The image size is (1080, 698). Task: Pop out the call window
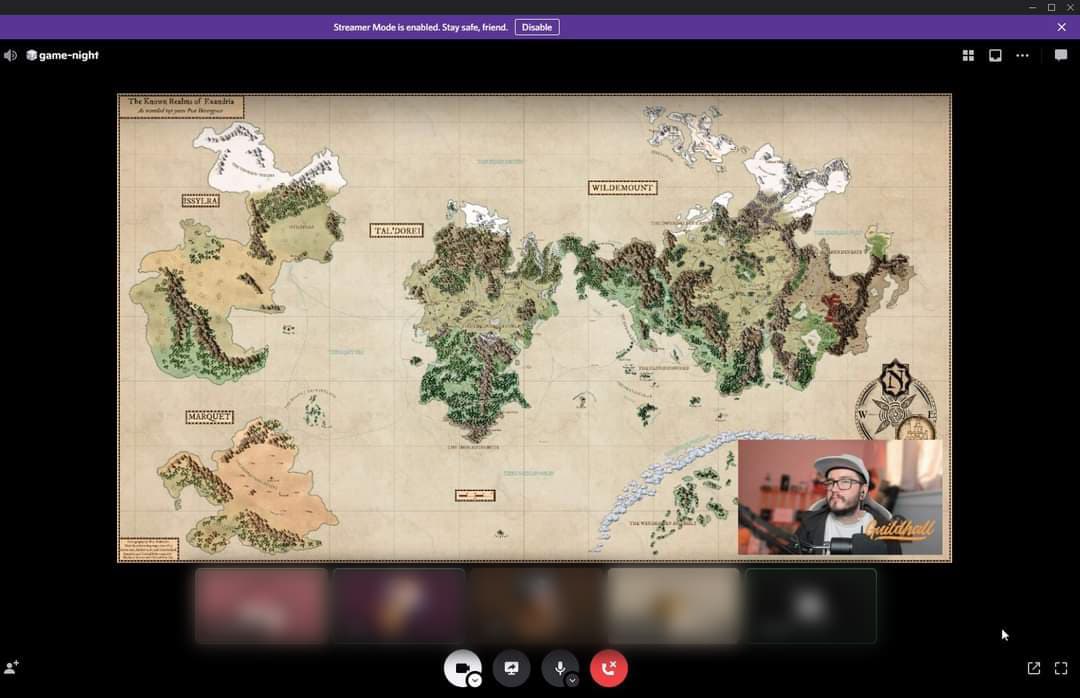tap(1034, 668)
